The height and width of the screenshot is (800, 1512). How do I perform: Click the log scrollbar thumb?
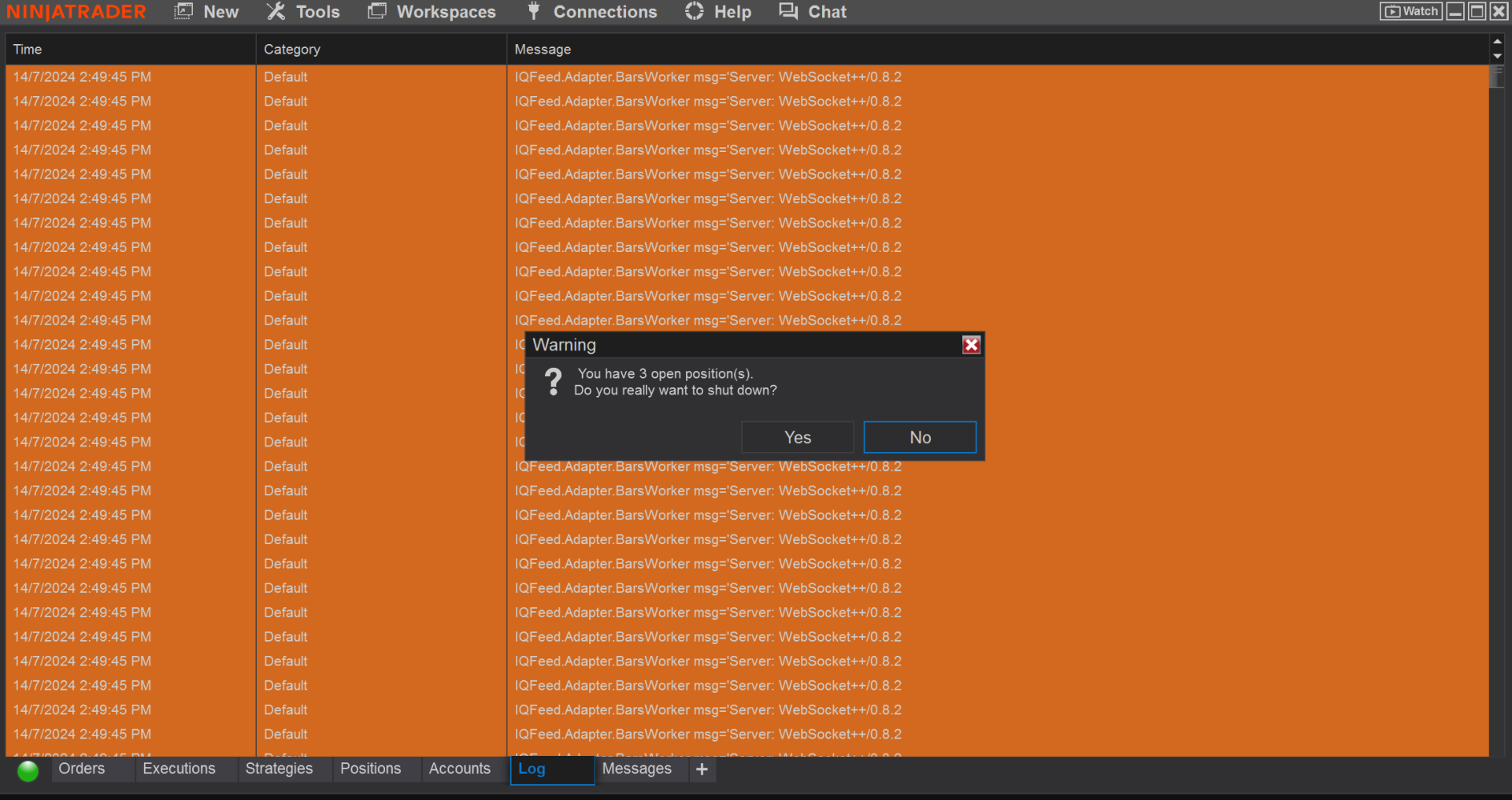(x=1497, y=77)
